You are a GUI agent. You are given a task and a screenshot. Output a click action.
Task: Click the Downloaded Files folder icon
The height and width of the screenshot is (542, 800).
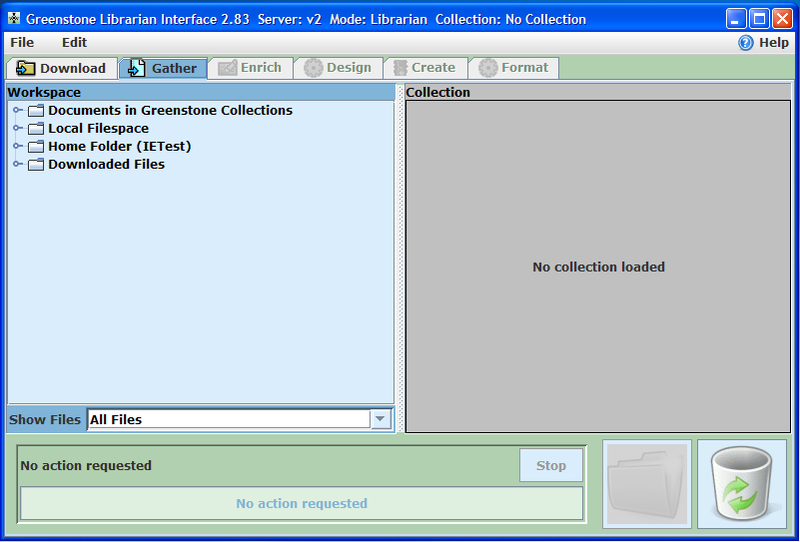tap(36, 165)
